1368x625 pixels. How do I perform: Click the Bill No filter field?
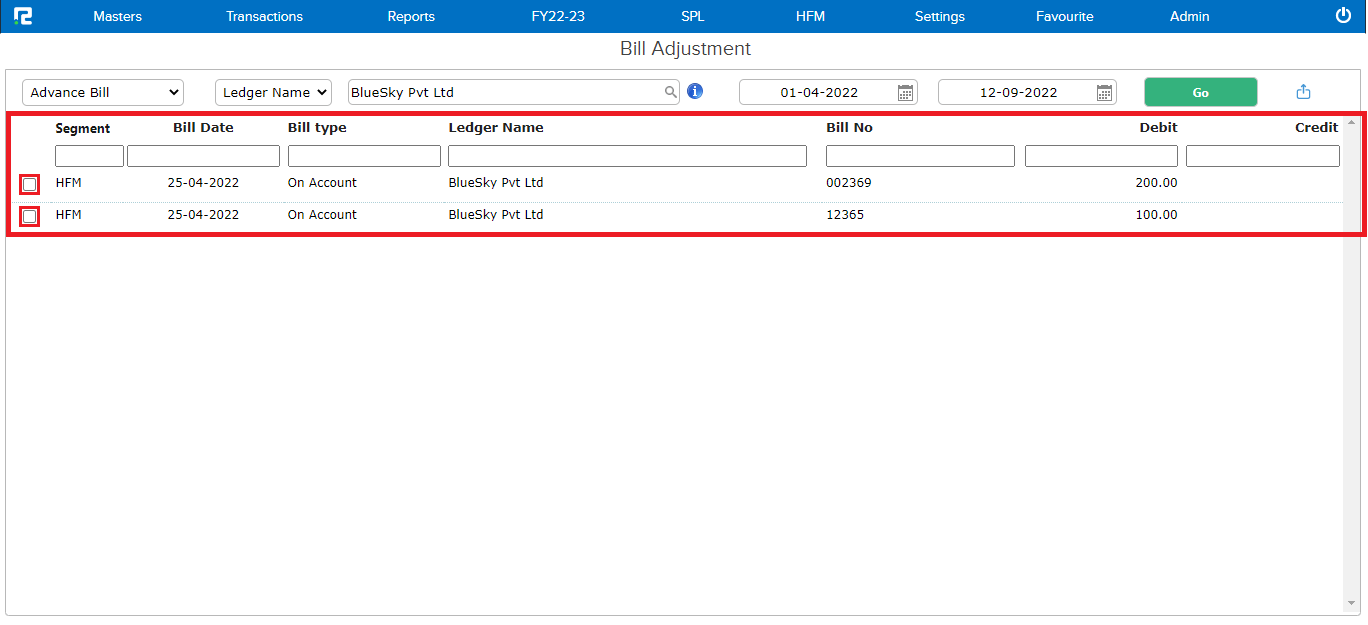[920, 156]
